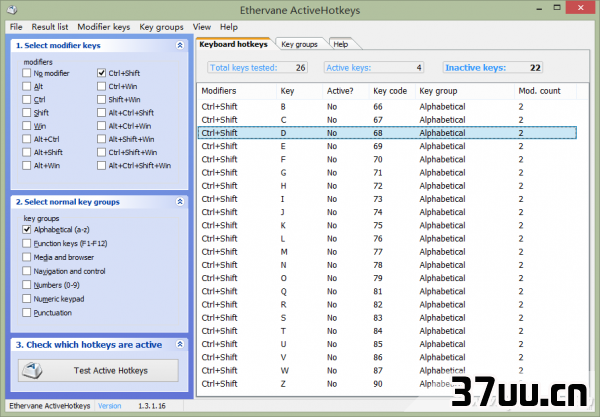
Task: Select the row with key code 69
Action: coord(387,146)
